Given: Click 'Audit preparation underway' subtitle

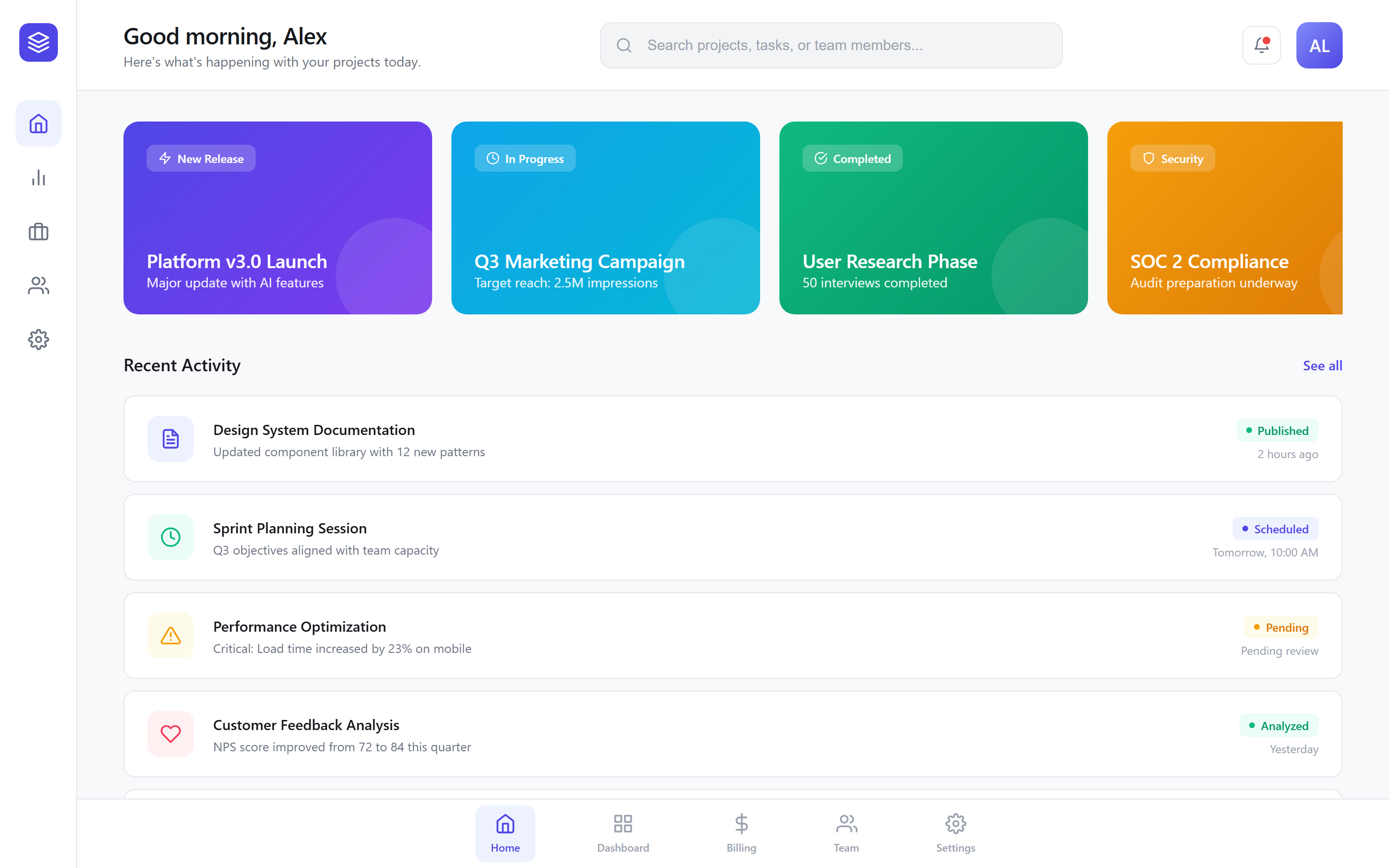Looking at the screenshot, I should tap(1213, 283).
